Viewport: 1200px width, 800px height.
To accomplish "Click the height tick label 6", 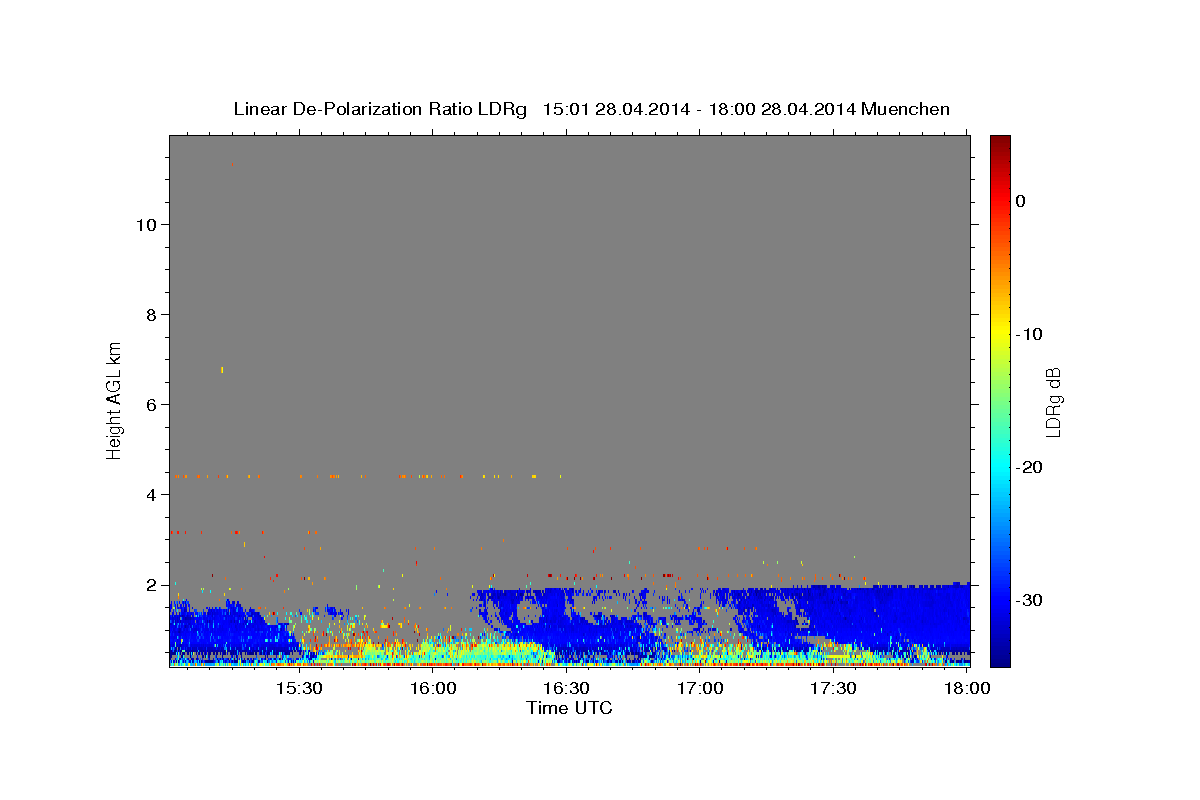I will coord(152,405).
